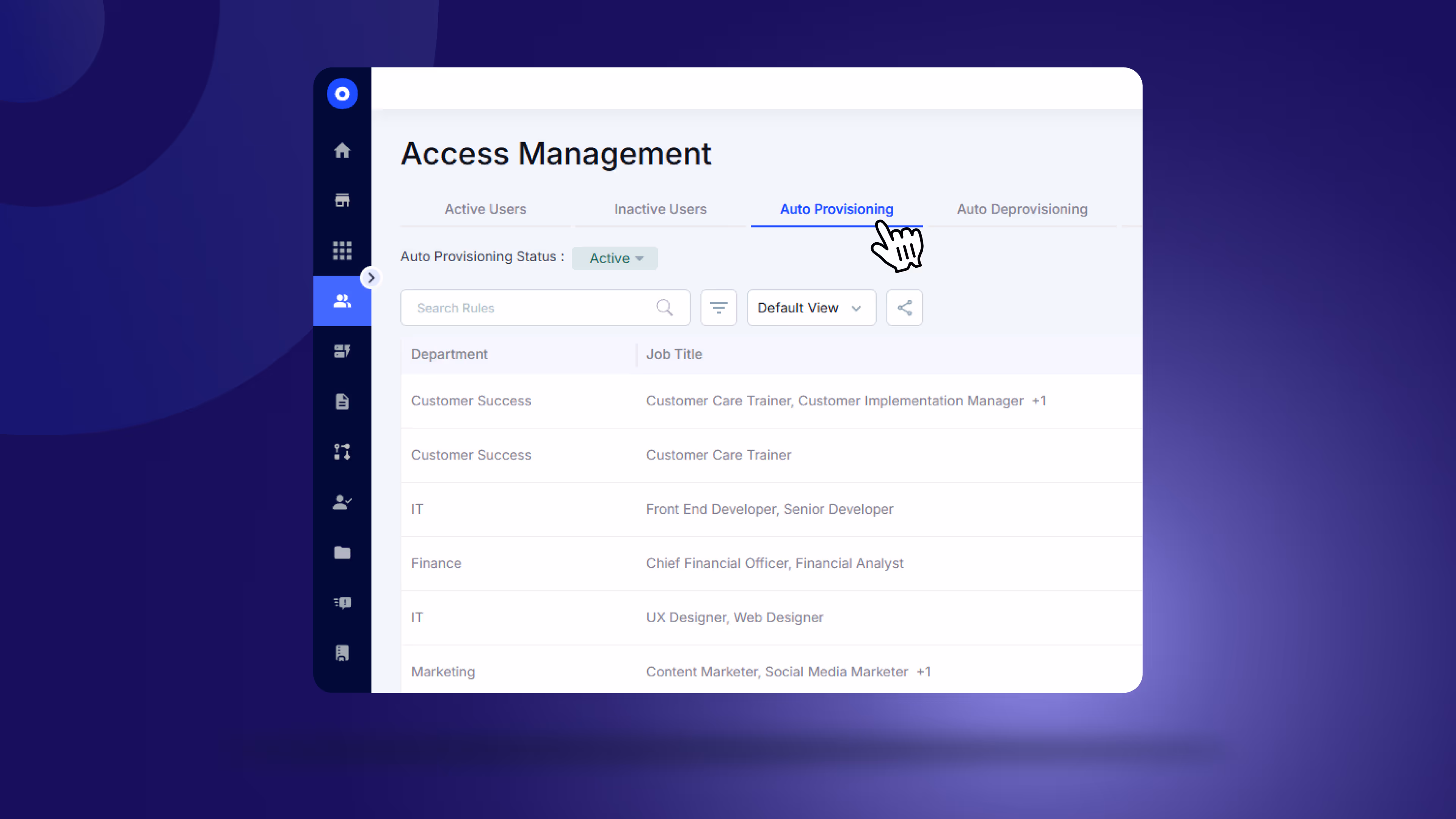Viewport: 1456px width, 819px height.
Task: Switch to the Active Users tab
Action: (x=485, y=209)
